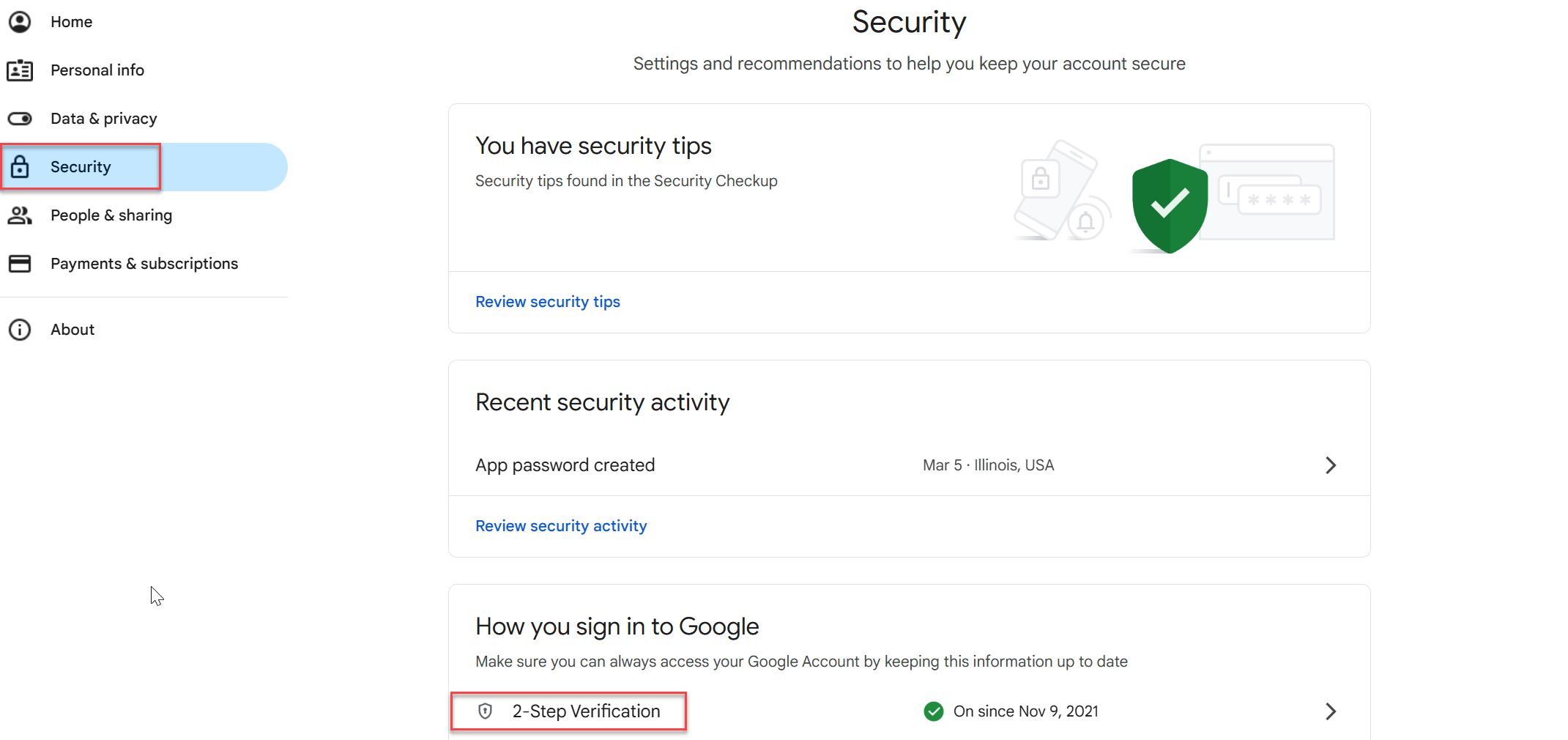The image size is (1568, 740).
Task: Click the People & sharing icon
Action: (20, 215)
